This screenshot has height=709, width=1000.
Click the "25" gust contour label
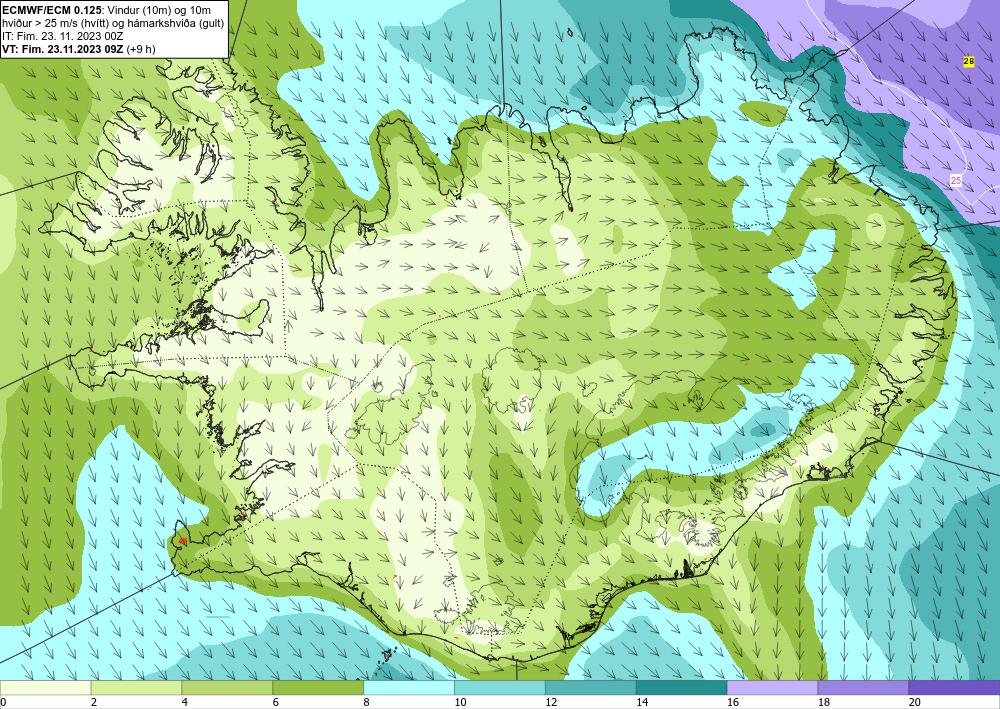click(x=955, y=181)
